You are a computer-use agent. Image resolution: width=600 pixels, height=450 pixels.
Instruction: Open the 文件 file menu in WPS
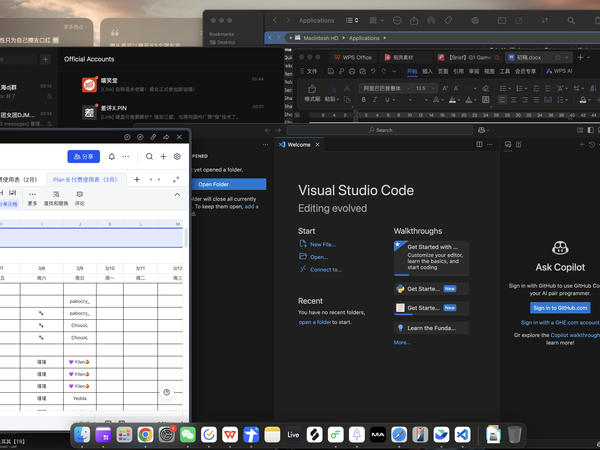tap(309, 71)
